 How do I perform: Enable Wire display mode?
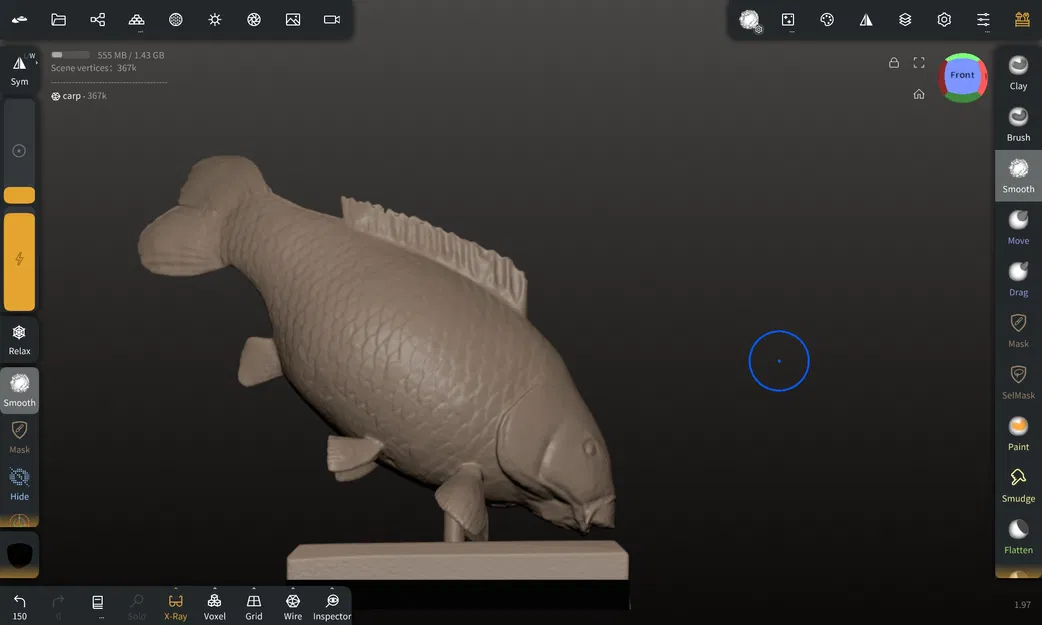(x=292, y=604)
